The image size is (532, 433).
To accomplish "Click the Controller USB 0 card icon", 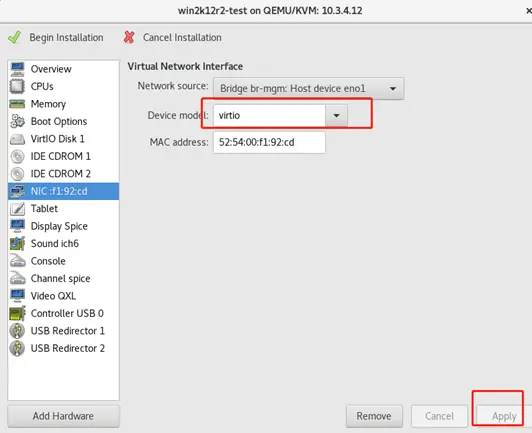I will click(x=17, y=313).
